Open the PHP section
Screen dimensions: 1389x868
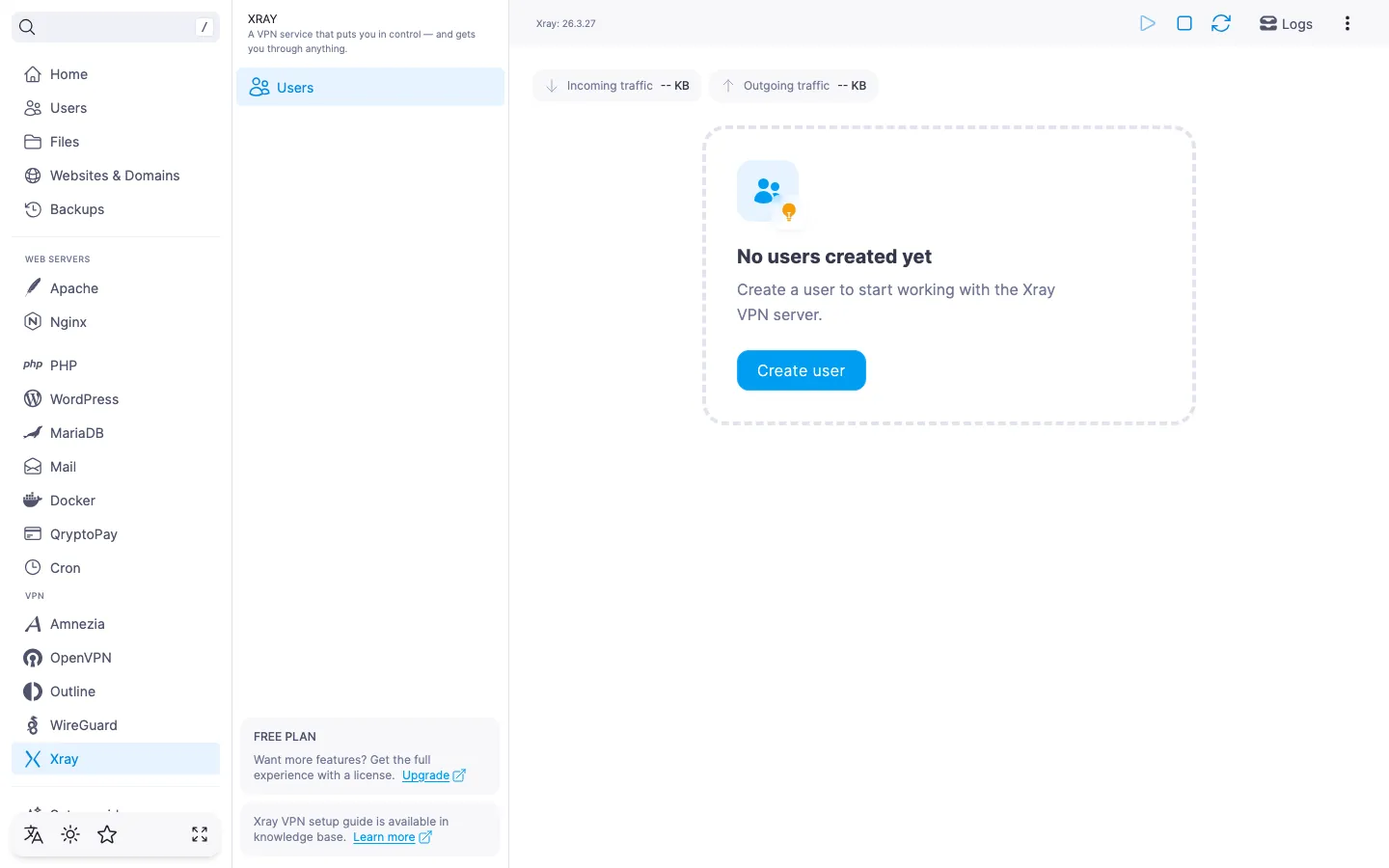click(x=116, y=366)
